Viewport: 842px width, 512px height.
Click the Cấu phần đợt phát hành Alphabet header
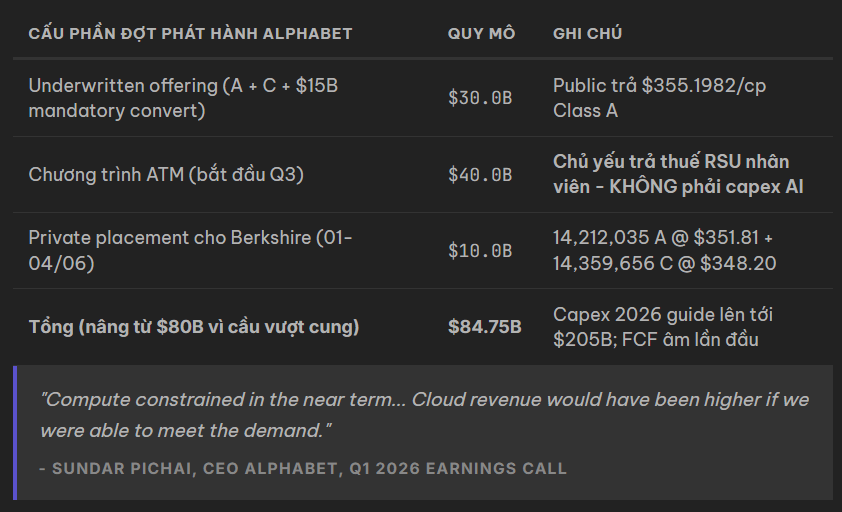pos(190,34)
